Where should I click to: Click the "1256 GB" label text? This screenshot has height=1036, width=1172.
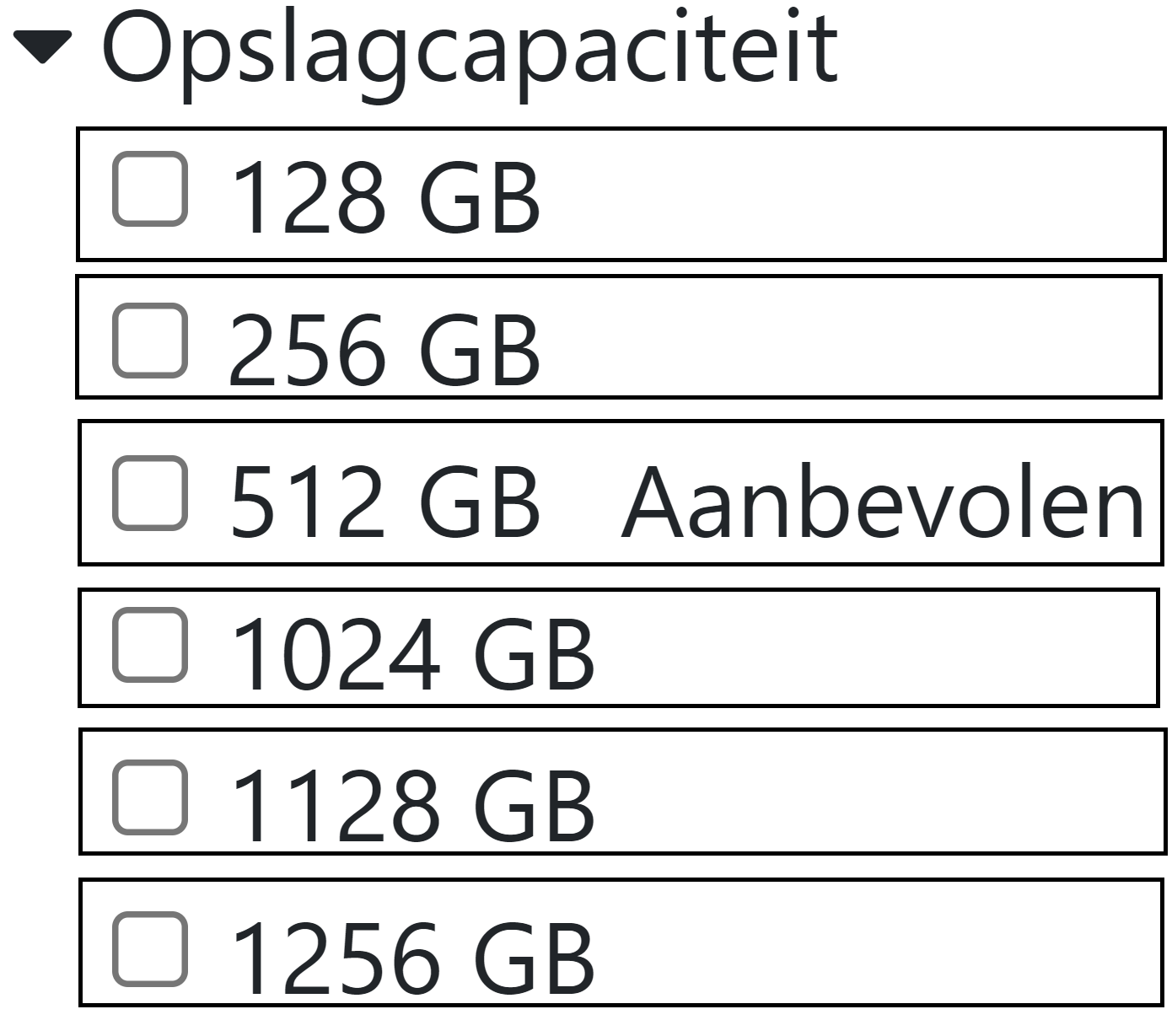[411, 958]
